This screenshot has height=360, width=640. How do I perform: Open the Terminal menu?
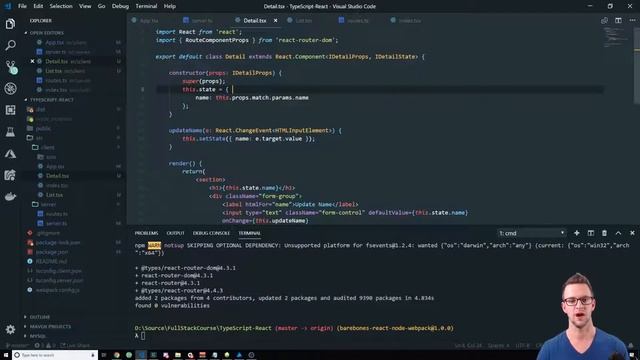click(x=146, y=6)
